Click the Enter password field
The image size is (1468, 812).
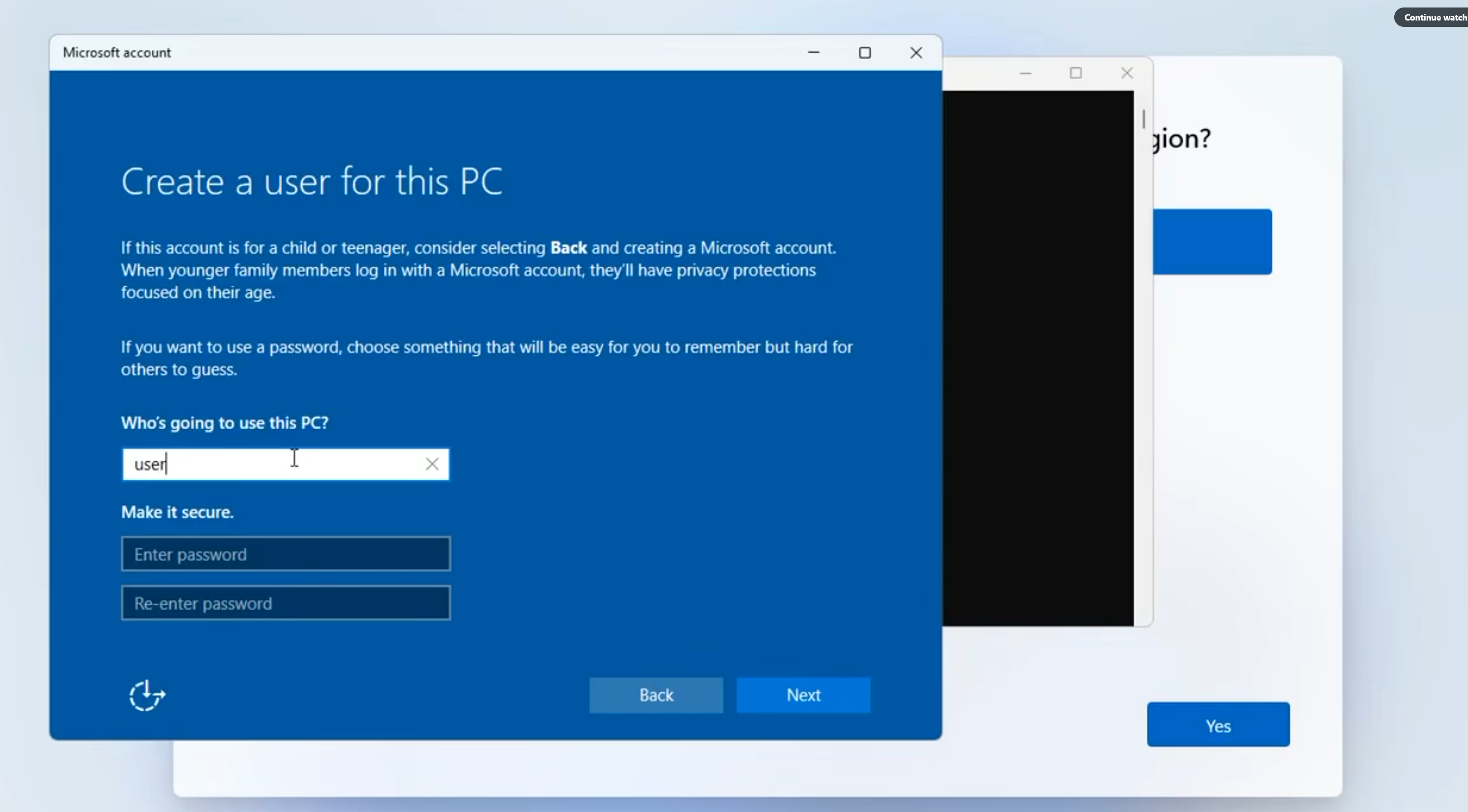(x=285, y=554)
